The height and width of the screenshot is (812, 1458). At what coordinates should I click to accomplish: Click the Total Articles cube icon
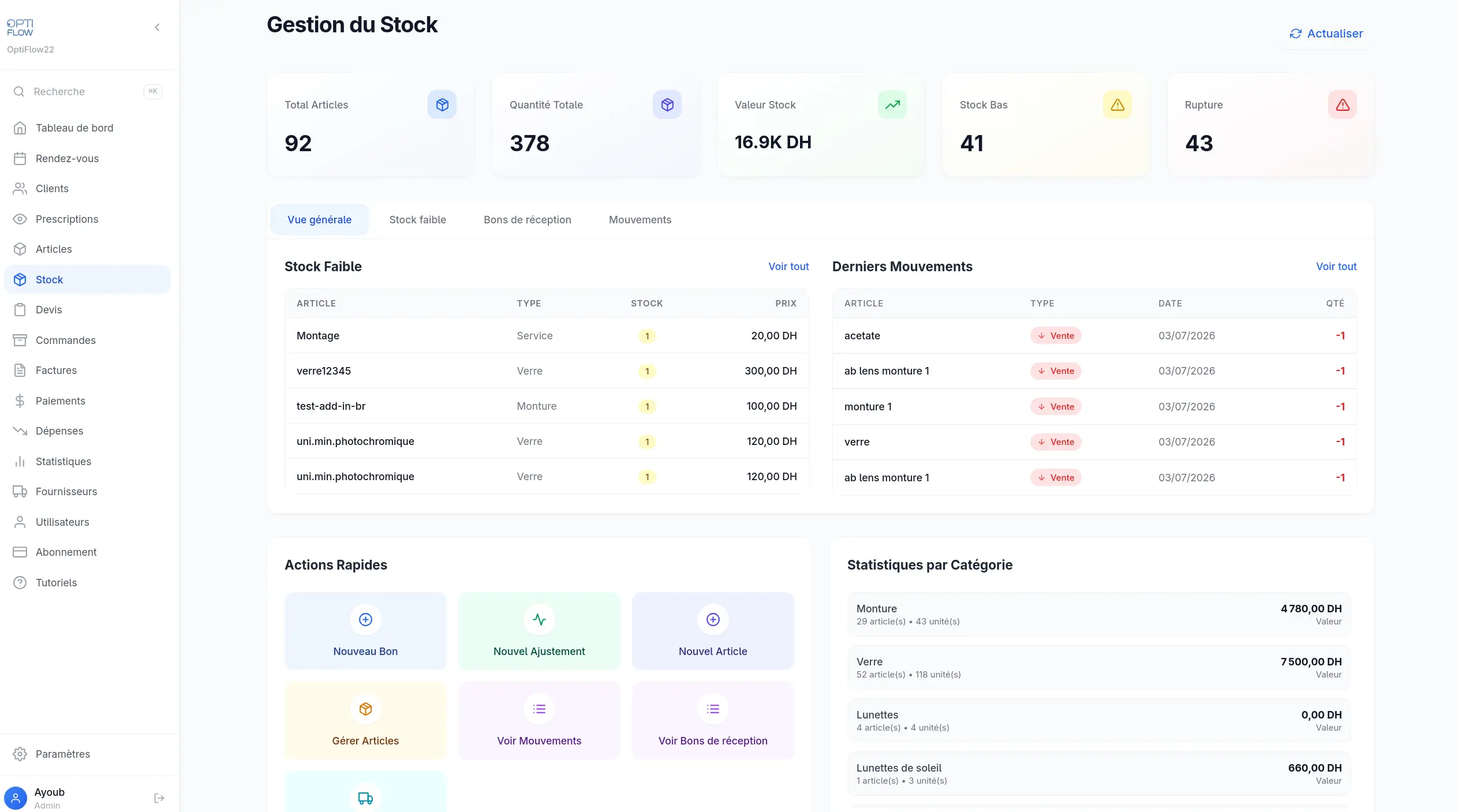tap(442, 104)
